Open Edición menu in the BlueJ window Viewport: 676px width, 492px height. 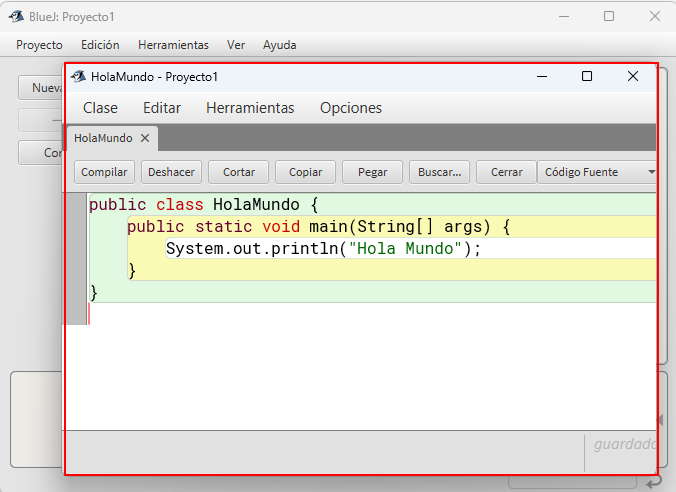point(100,45)
